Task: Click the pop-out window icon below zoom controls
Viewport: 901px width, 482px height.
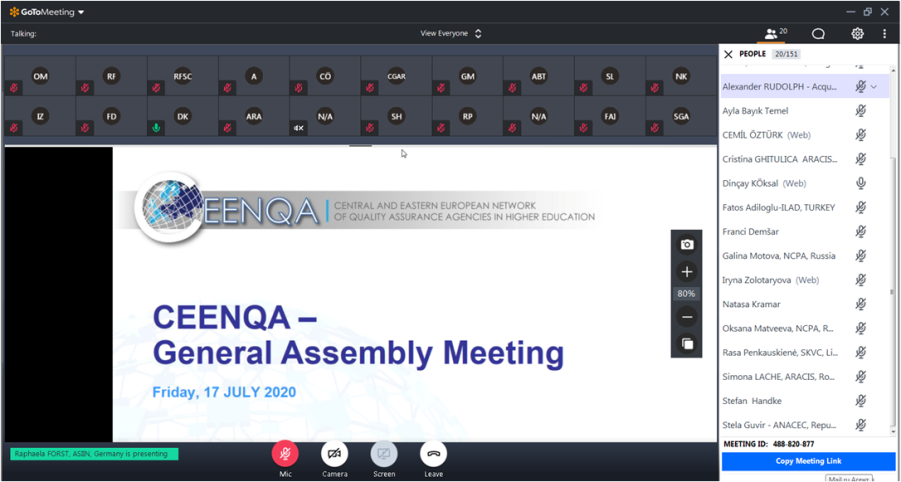Action: click(x=687, y=344)
